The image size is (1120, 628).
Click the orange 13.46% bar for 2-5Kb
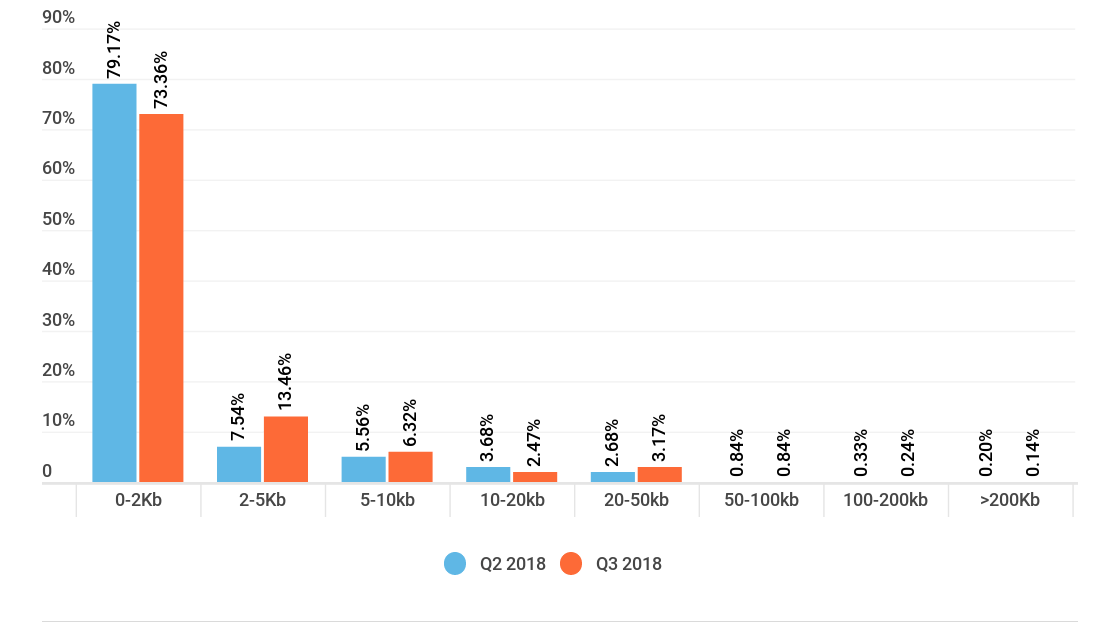tap(286, 449)
